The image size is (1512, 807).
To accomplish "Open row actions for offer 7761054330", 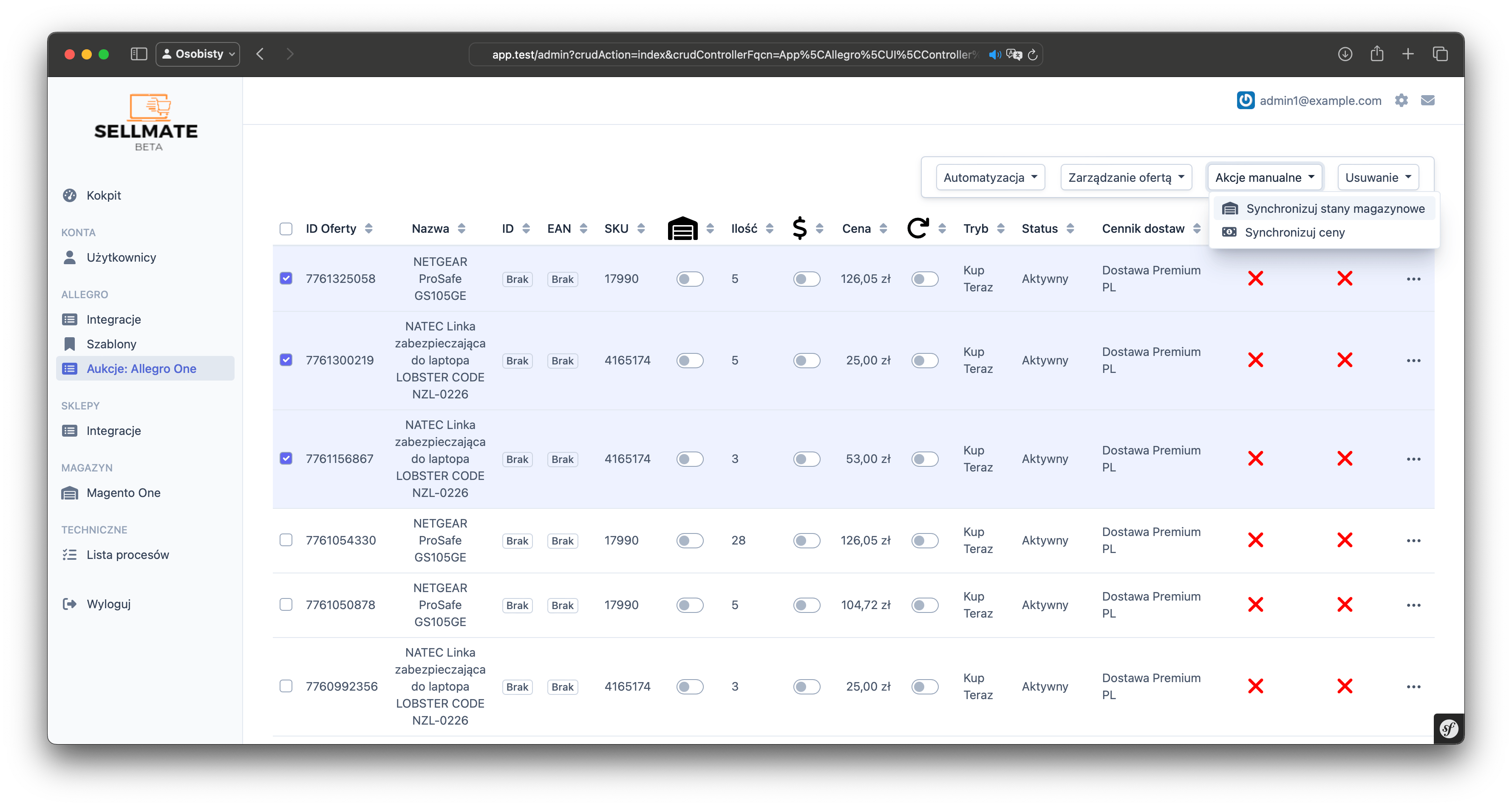I will tap(1413, 540).
